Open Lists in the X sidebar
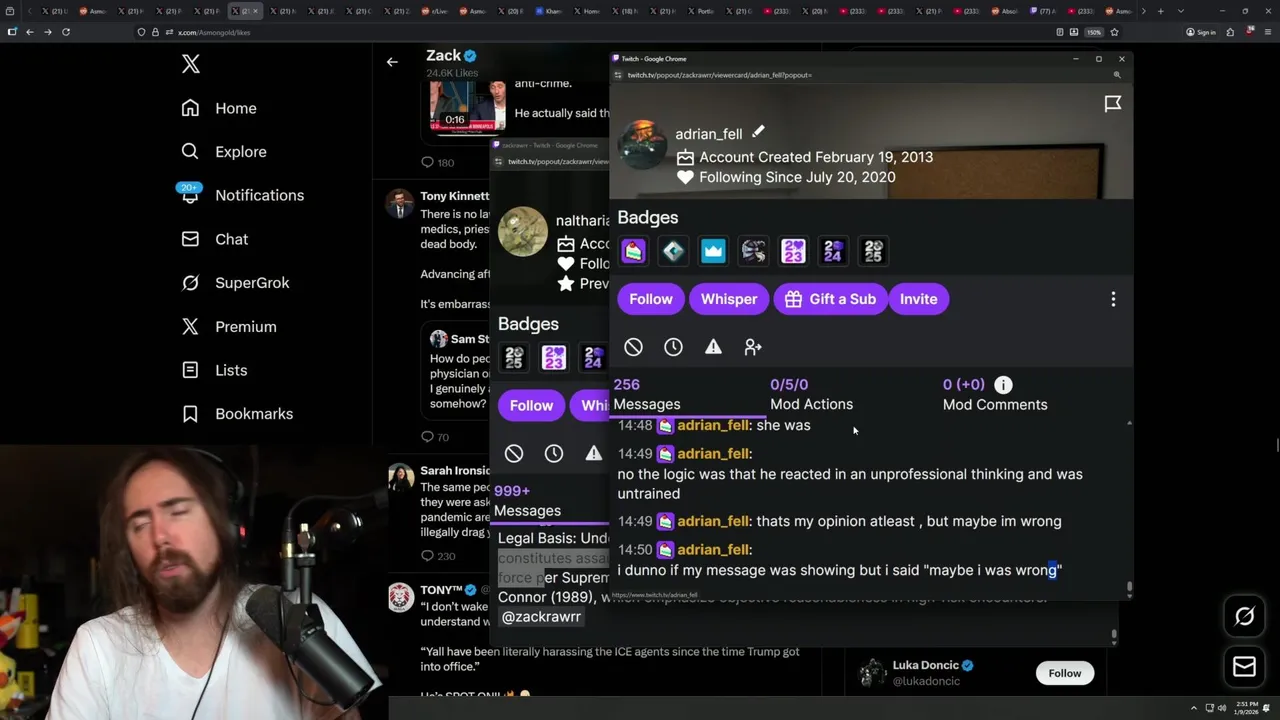This screenshot has height=720, width=1280. coord(214,370)
